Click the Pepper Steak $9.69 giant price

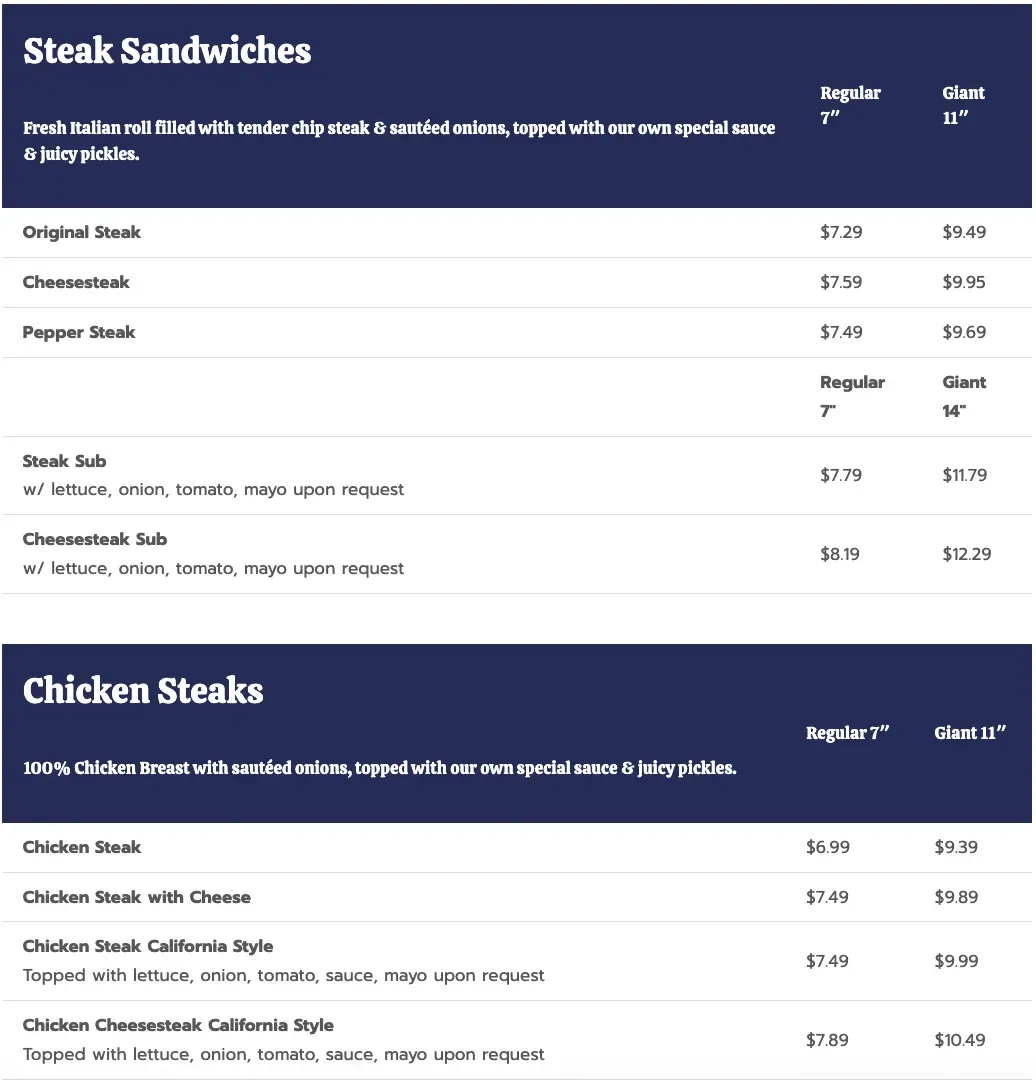pyautogui.click(x=964, y=332)
